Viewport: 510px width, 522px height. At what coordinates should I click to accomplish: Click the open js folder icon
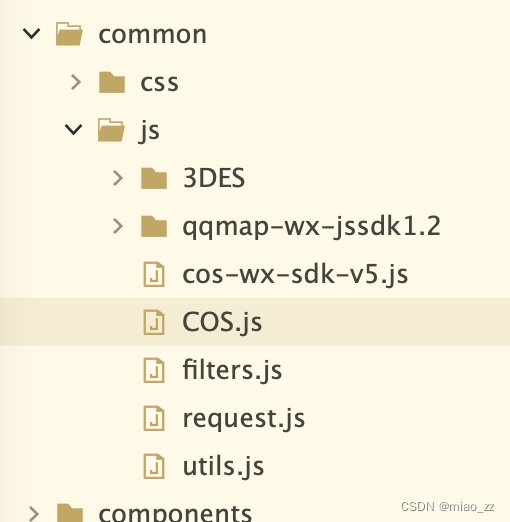(x=111, y=130)
